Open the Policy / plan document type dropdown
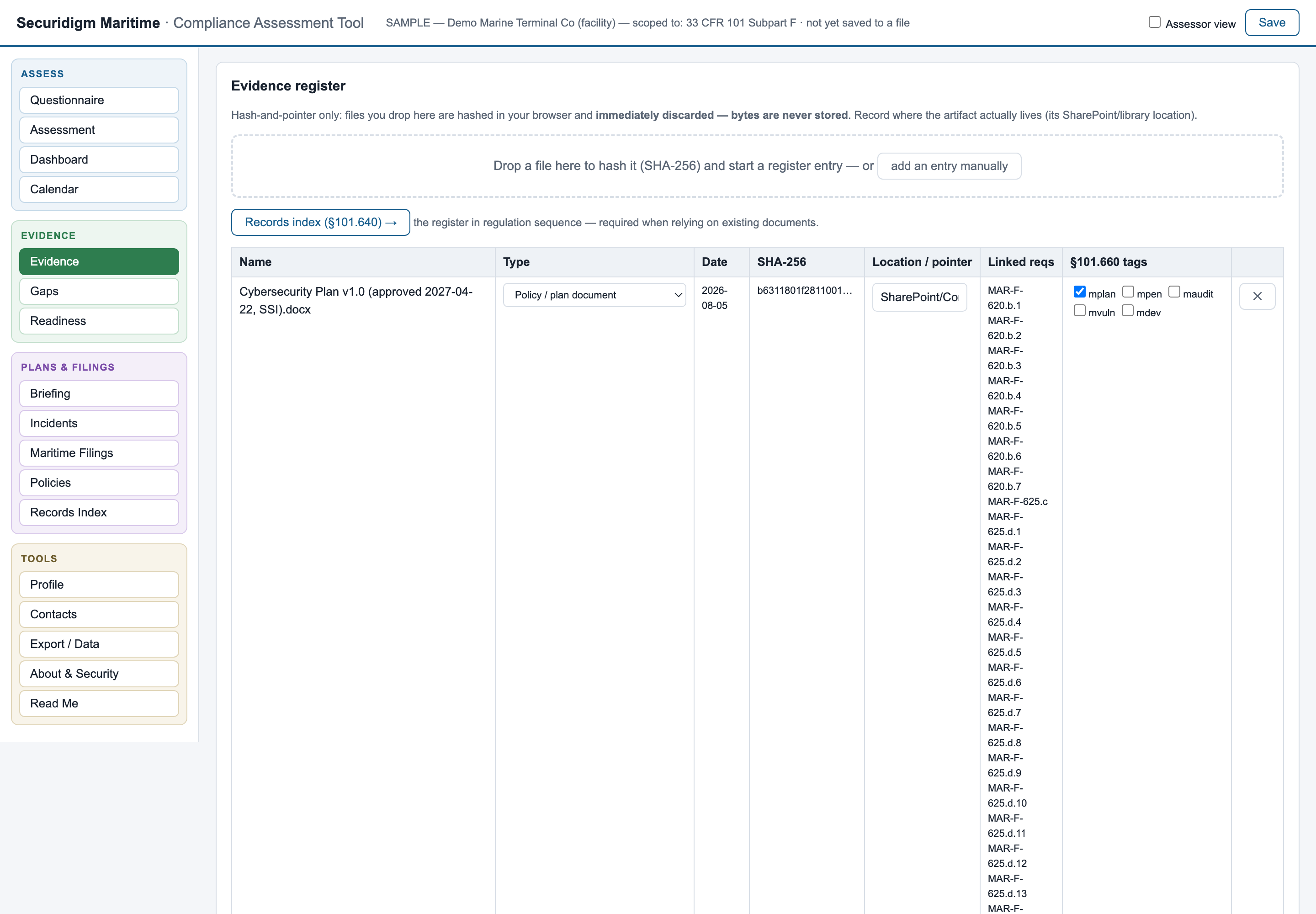This screenshot has height=914, width=1316. (x=594, y=295)
